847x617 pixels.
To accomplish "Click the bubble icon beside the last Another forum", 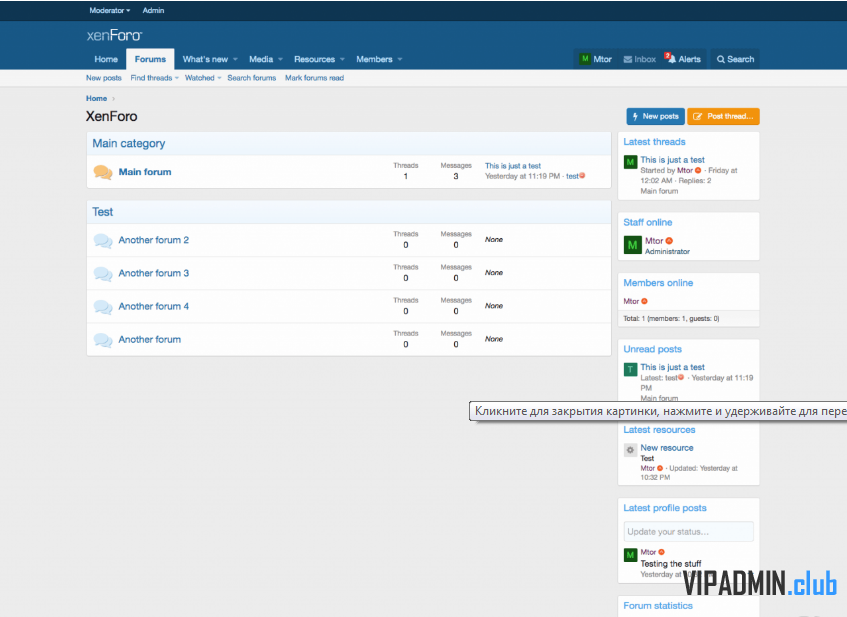I will click(103, 340).
